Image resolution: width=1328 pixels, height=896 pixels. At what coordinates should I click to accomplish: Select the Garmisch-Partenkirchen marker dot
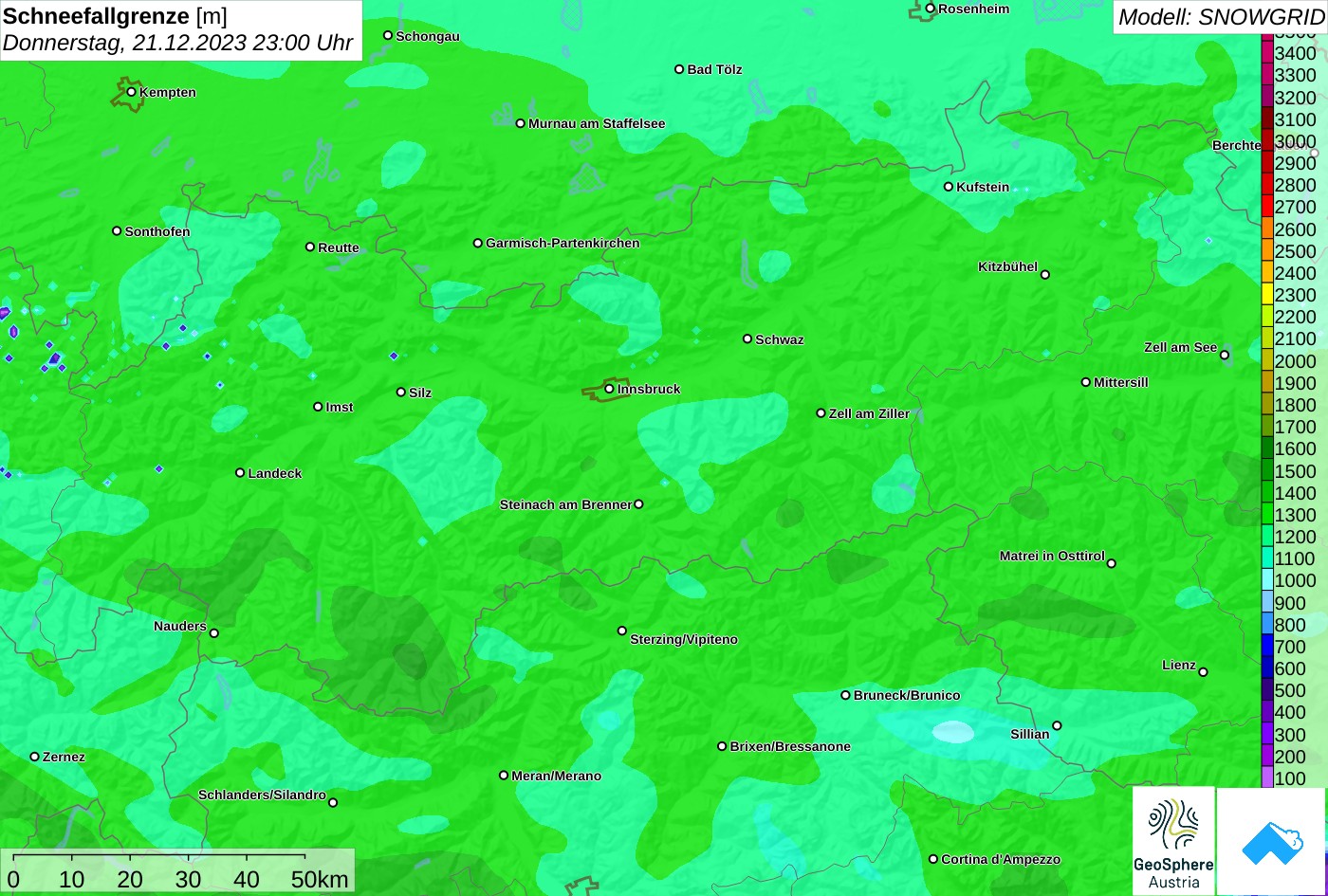tap(478, 243)
